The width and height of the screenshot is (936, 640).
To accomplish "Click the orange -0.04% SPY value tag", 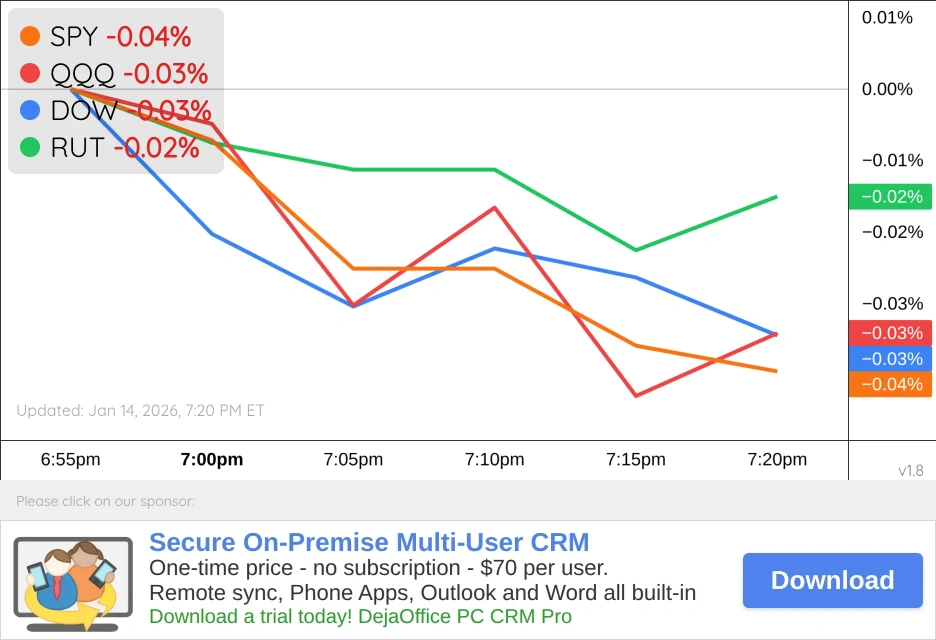I will click(x=889, y=385).
